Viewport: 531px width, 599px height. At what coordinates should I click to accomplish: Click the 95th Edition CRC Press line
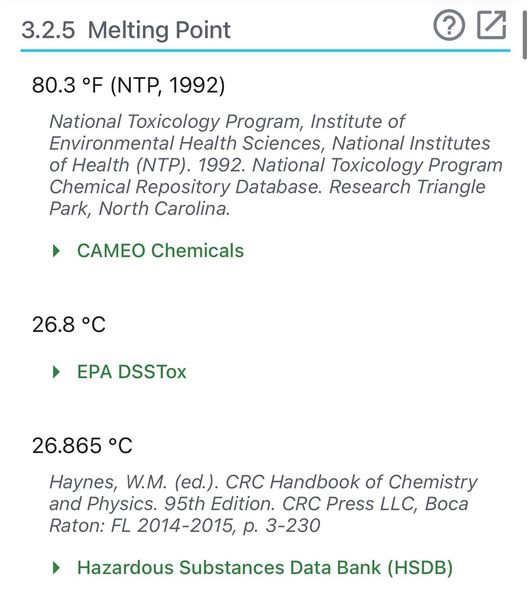click(x=259, y=503)
